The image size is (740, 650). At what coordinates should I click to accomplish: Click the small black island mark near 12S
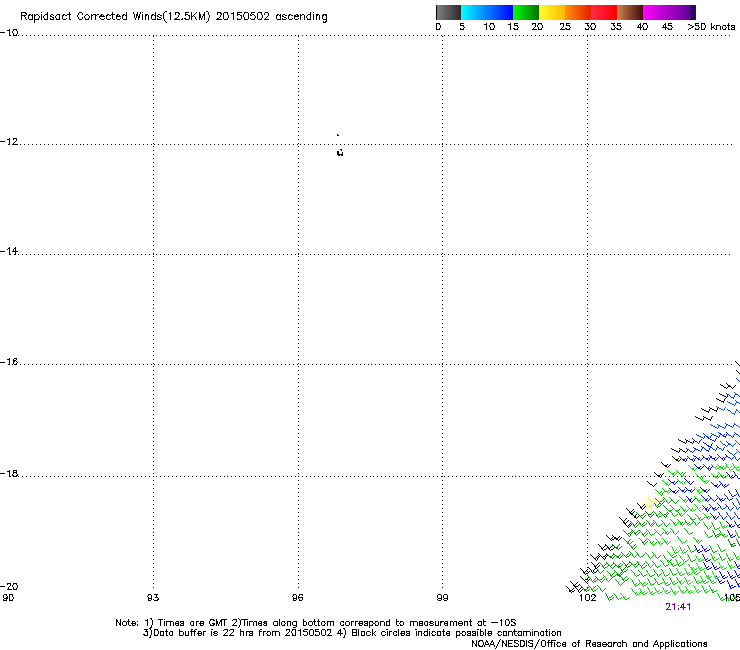340,152
